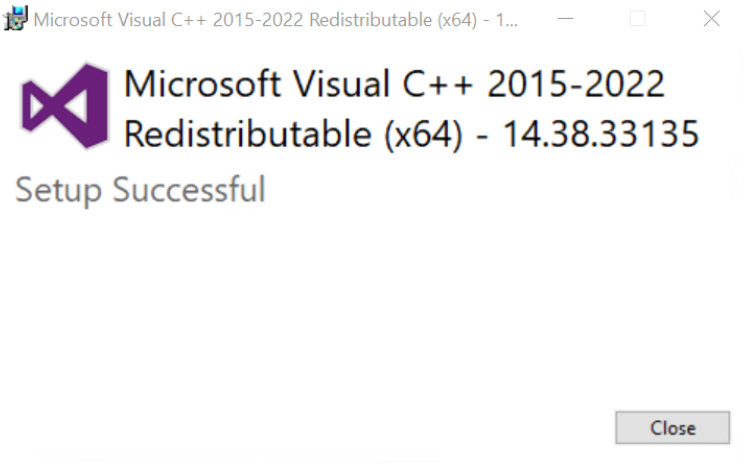Click the greyed-out maximize button
The height and width of the screenshot is (464, 744).
pos(637,19)
